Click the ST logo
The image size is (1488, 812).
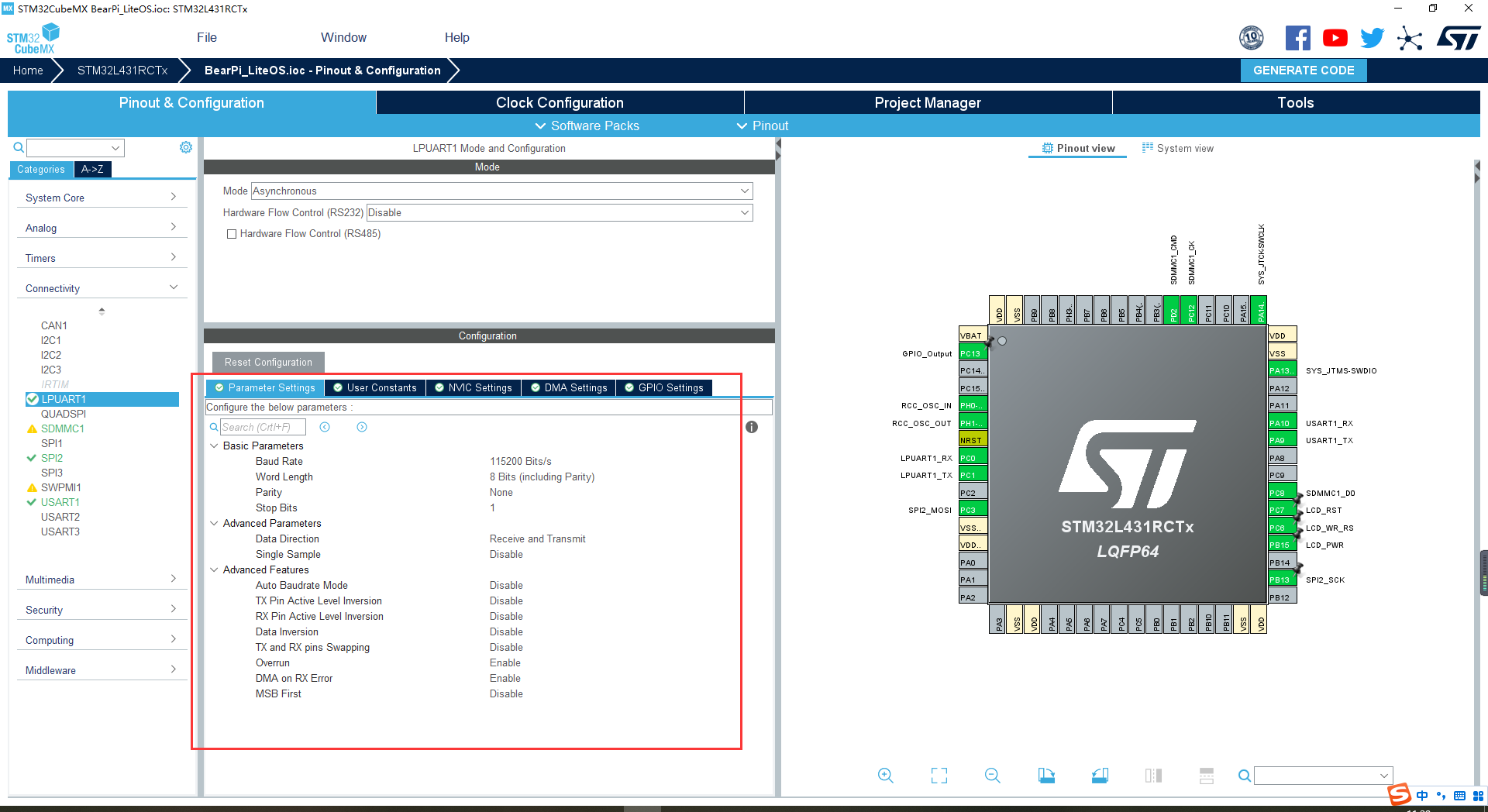click(1458, 38)
